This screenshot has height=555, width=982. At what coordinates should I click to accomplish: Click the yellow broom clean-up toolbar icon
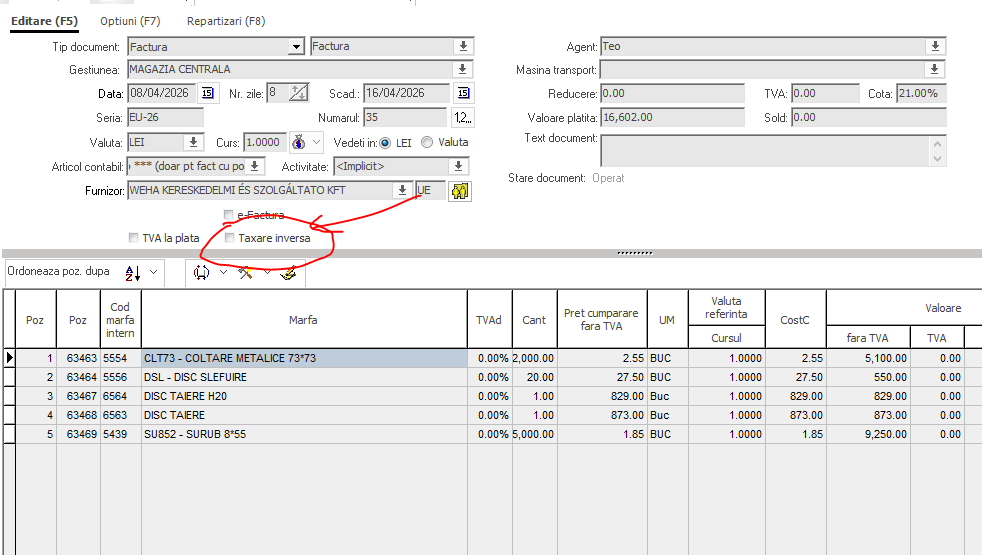(x=288, y=272)
